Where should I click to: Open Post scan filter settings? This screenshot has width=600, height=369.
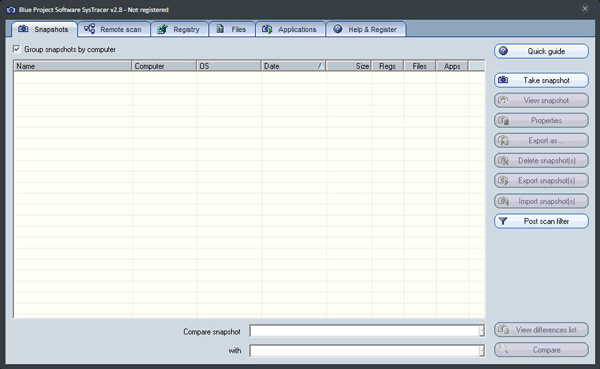[541, 221]
